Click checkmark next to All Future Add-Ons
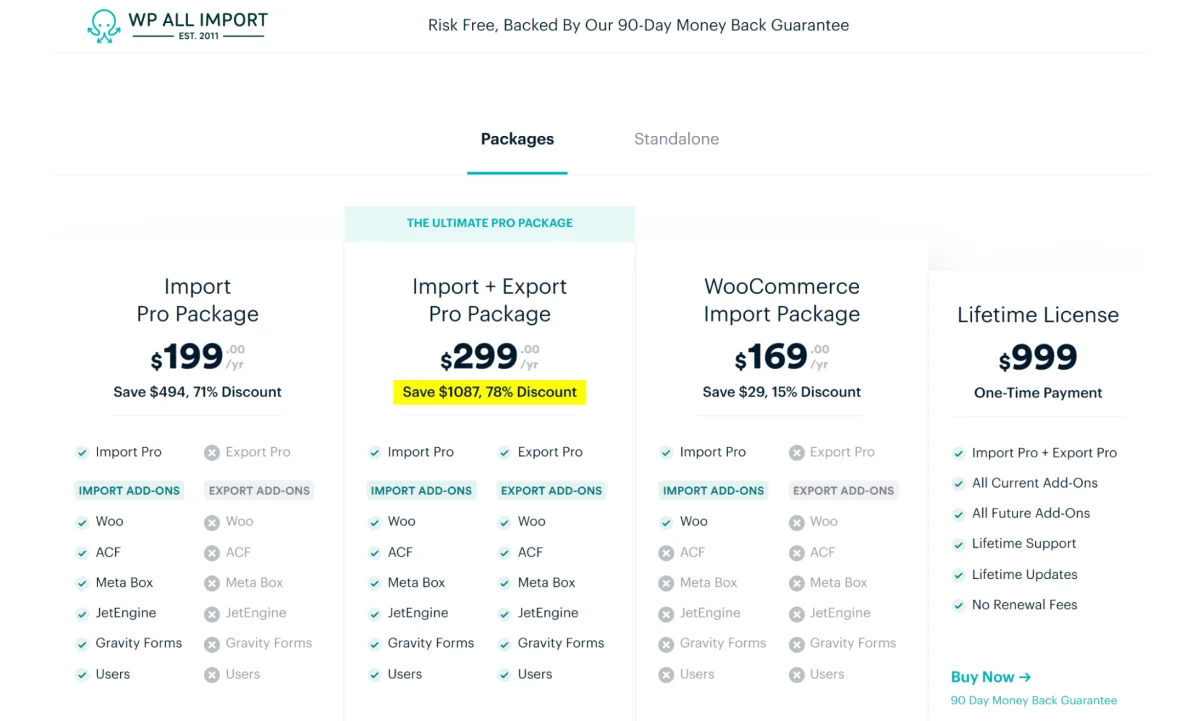 pos(958,514)
